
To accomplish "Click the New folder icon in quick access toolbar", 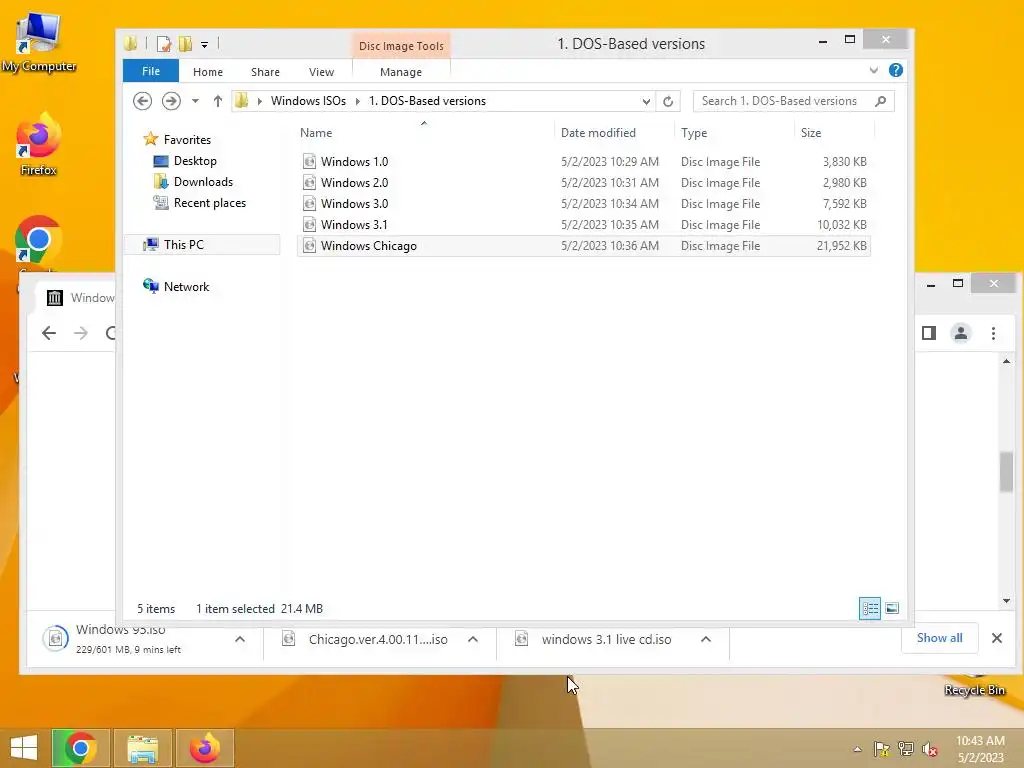I will pyautogui.click(x=185, y=44).
